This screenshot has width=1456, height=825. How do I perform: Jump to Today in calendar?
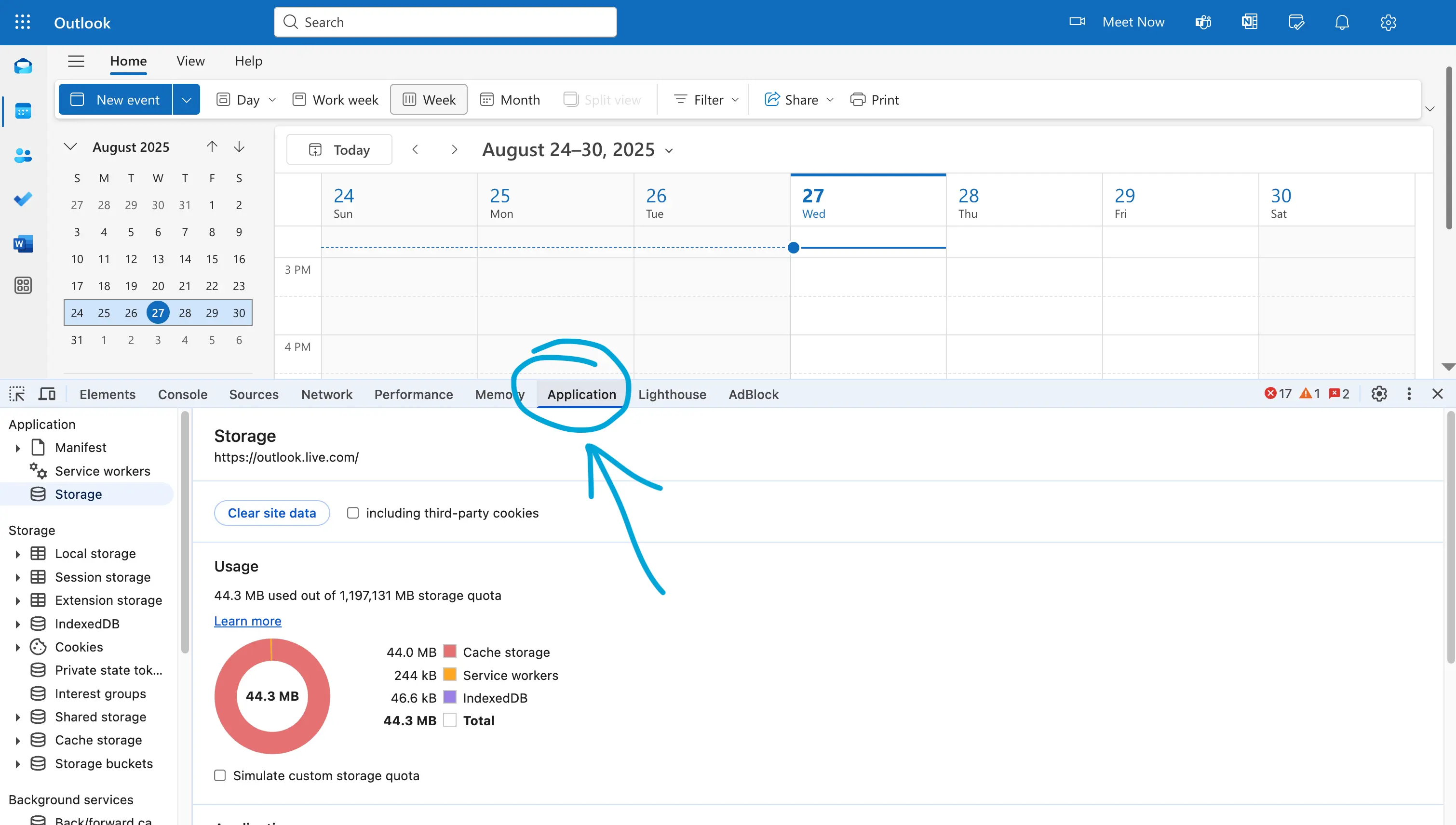339,149
